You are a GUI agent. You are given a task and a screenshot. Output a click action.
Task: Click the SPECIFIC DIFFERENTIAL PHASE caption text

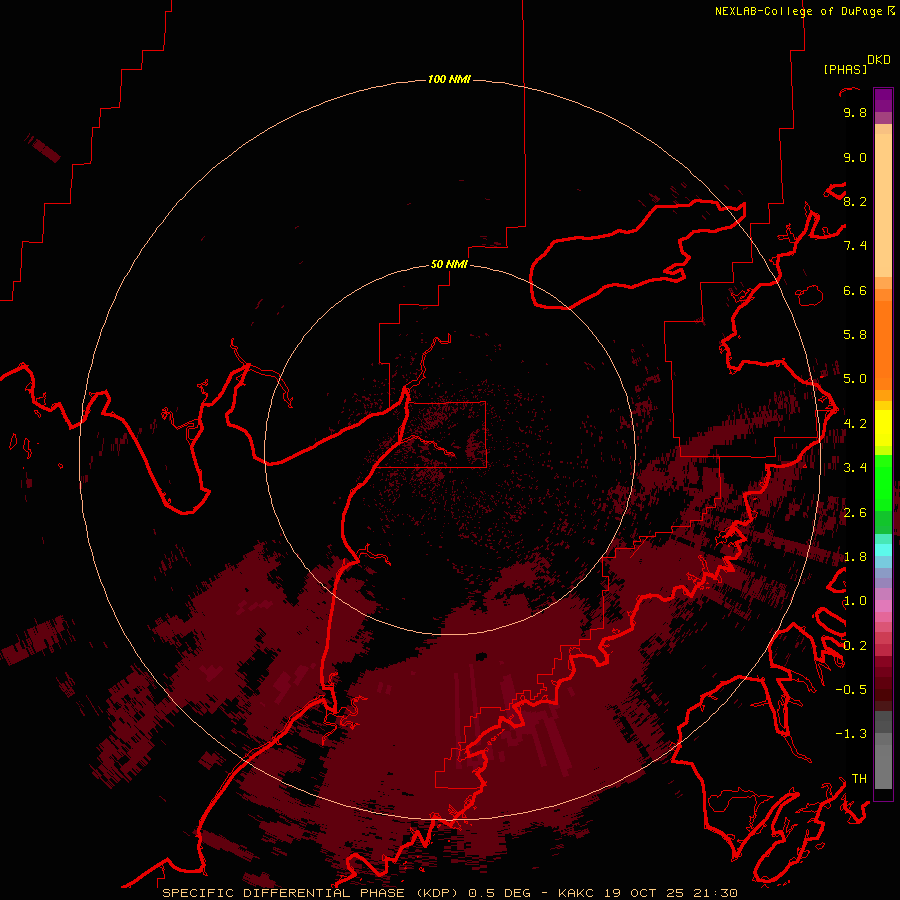[x=284, y=893]
